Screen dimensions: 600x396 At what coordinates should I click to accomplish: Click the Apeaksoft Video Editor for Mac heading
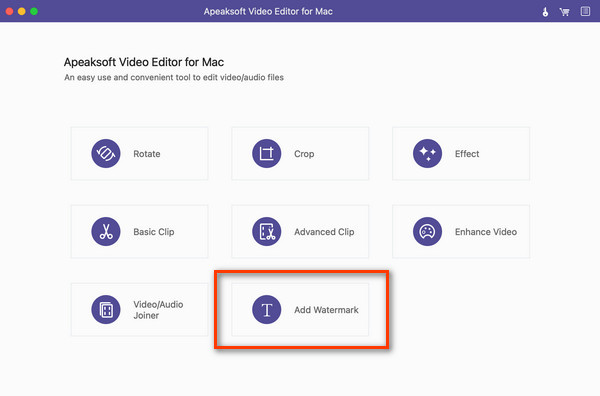[144, 62]
